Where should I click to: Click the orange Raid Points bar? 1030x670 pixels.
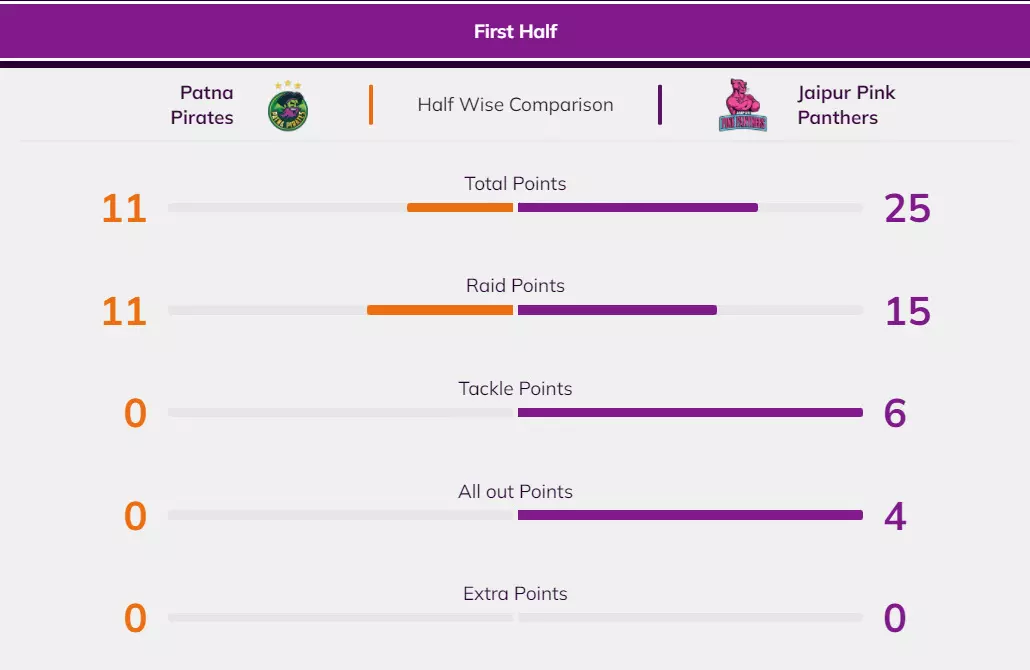pyautogui.click(x=440, y=310)
